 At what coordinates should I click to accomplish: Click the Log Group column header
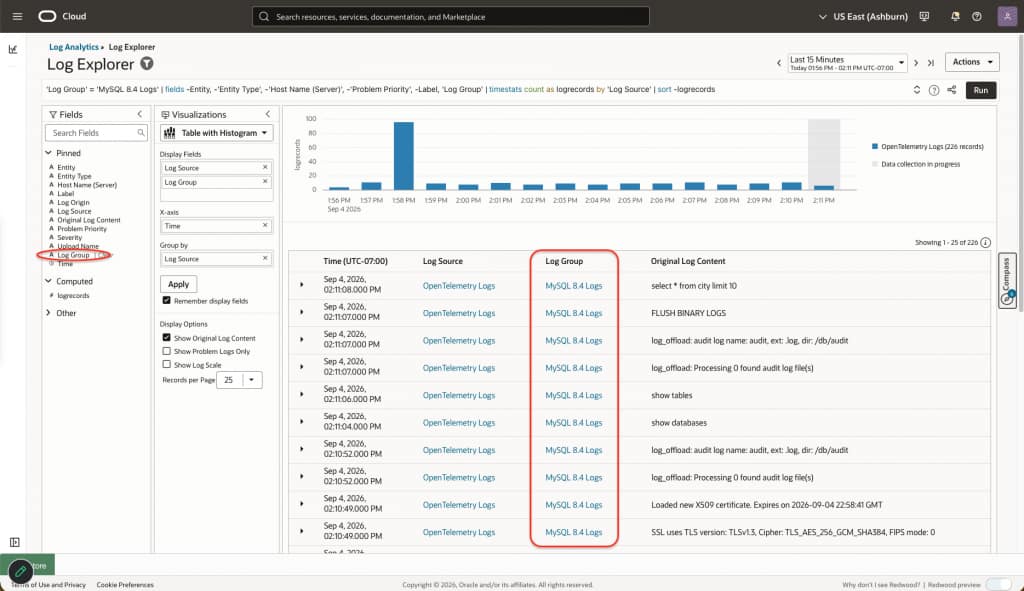pyautogui.click(x=564, y=261)
